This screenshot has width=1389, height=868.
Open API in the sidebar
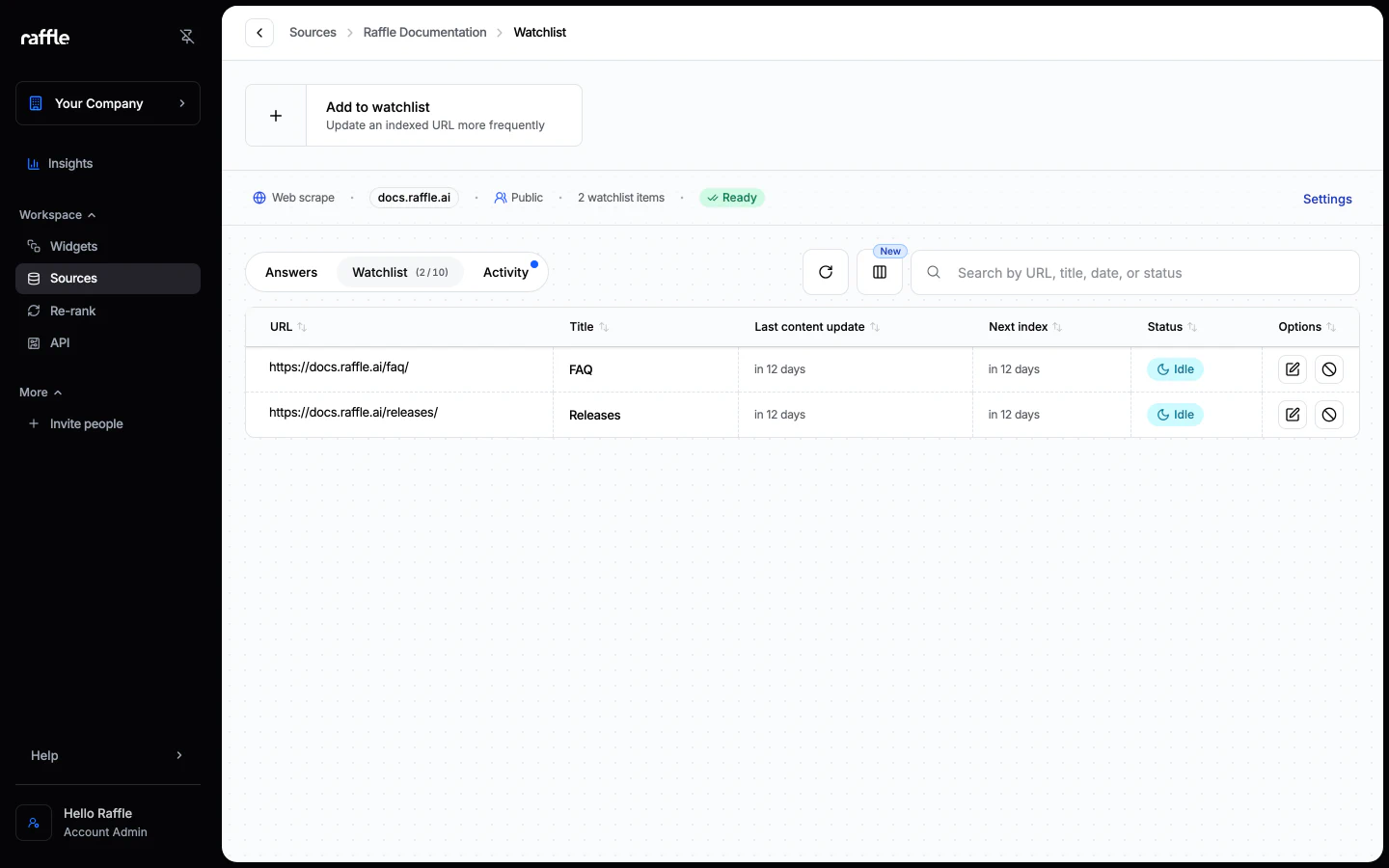pos(108,342)
